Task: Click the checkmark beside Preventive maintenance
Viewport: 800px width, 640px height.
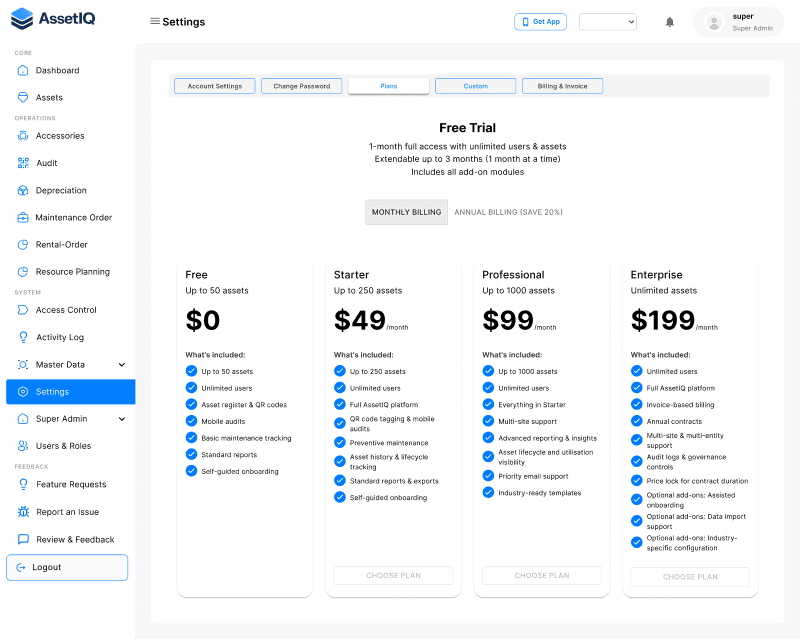Action: pyautogui.click(x=340, y=442)
